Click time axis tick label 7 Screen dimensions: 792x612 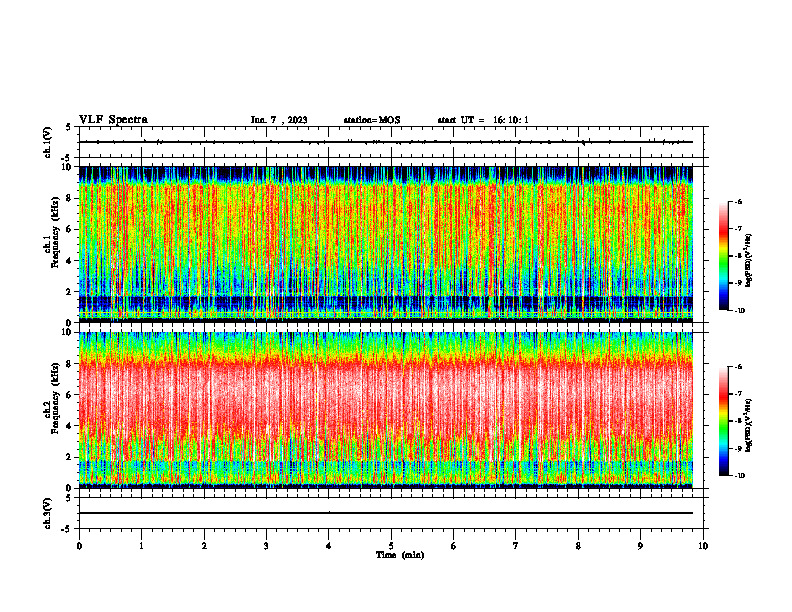click(x=516, y=546)
